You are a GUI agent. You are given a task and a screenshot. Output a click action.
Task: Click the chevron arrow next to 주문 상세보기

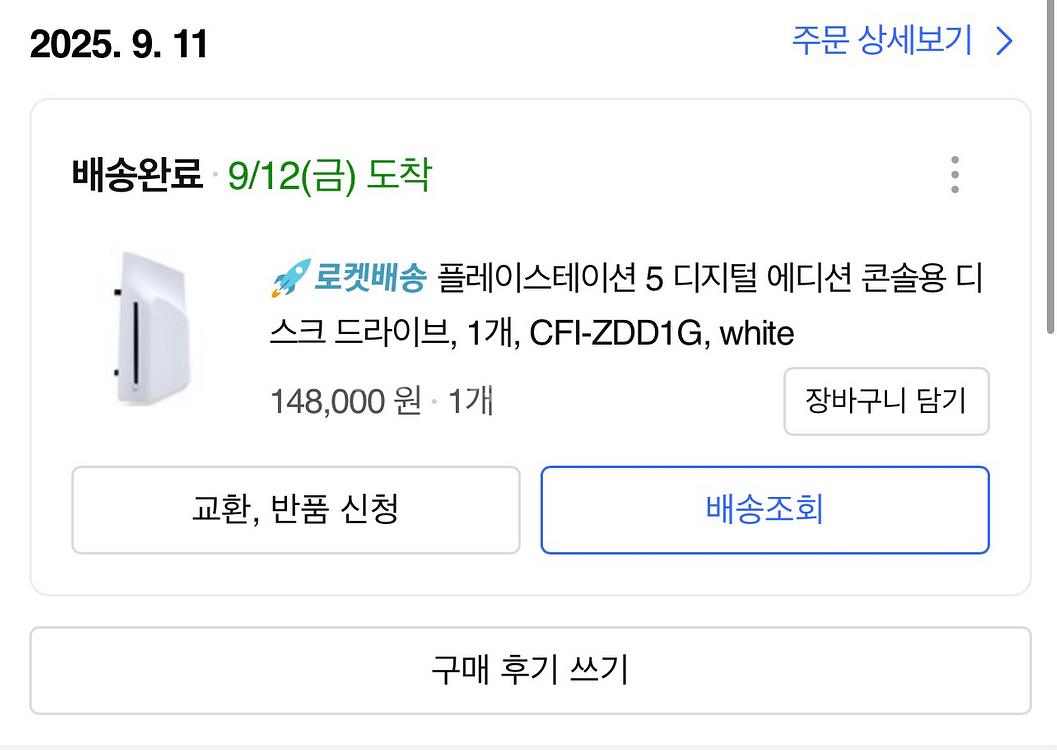[1004, 41]
